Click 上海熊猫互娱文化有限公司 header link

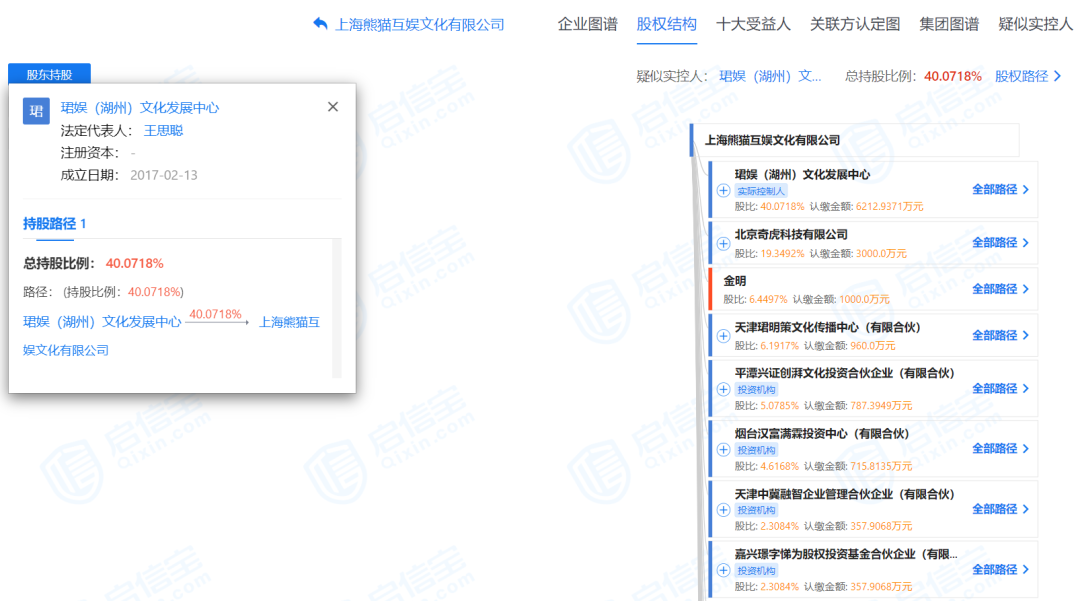tap(419, 25)
